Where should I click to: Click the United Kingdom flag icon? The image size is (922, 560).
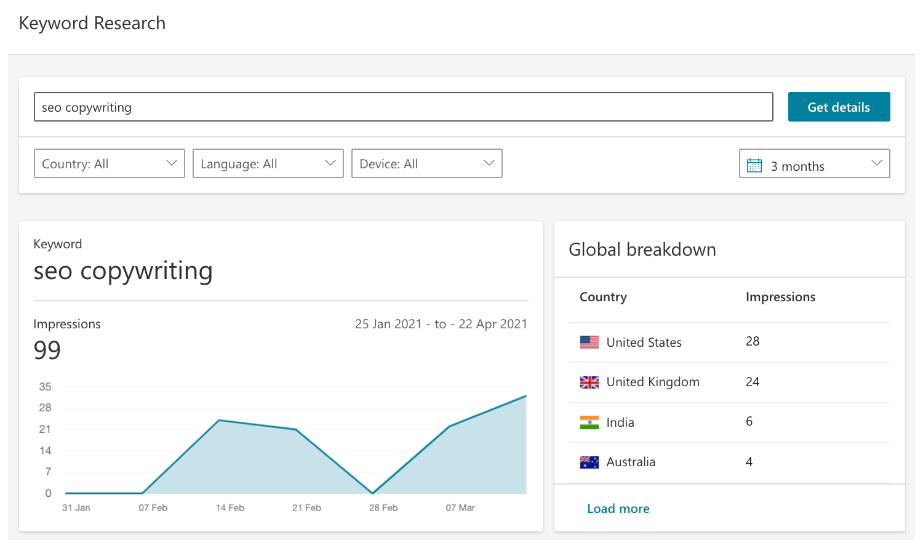pyautogui.click(x=589, y=382)
